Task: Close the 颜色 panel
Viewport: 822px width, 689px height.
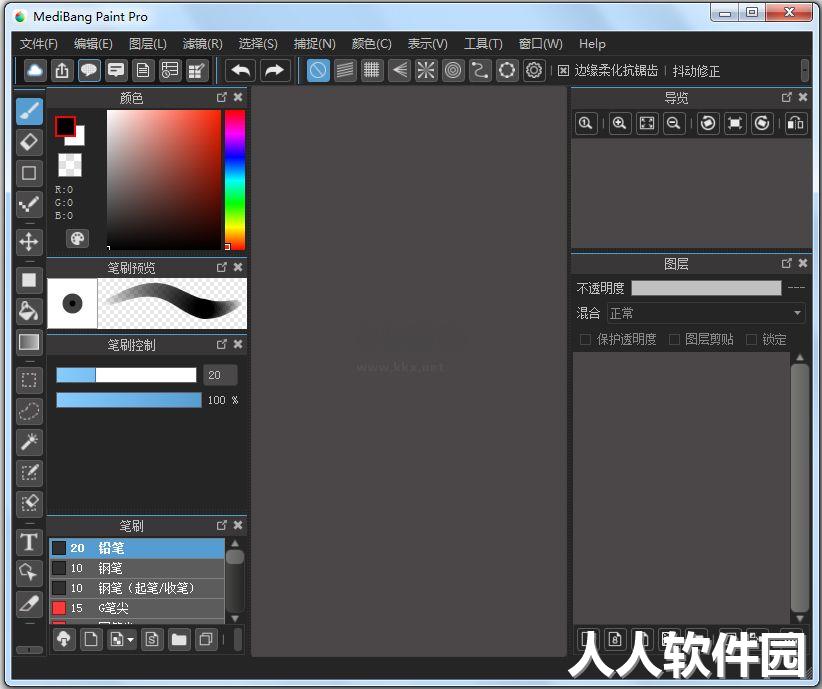Action: tap(238, 98)
